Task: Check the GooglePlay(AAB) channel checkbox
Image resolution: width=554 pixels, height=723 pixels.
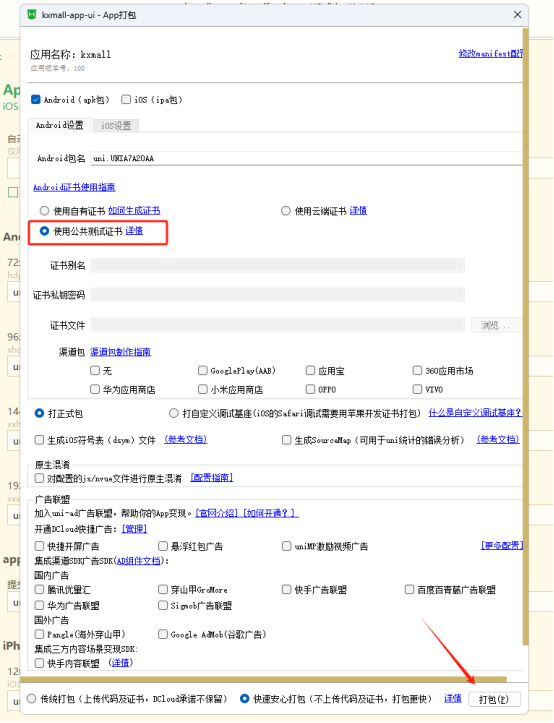Action: click(x=203, y=370)
